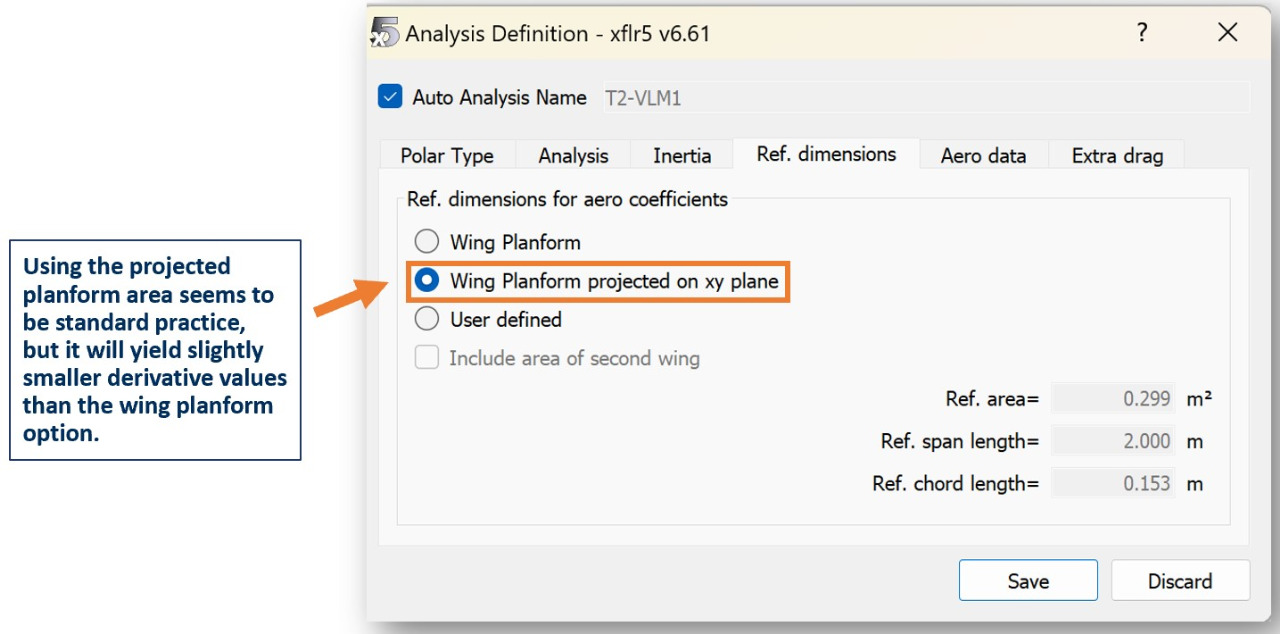Select the Ref. dimensions tab

pyautogui.click(x=826, y=154)
